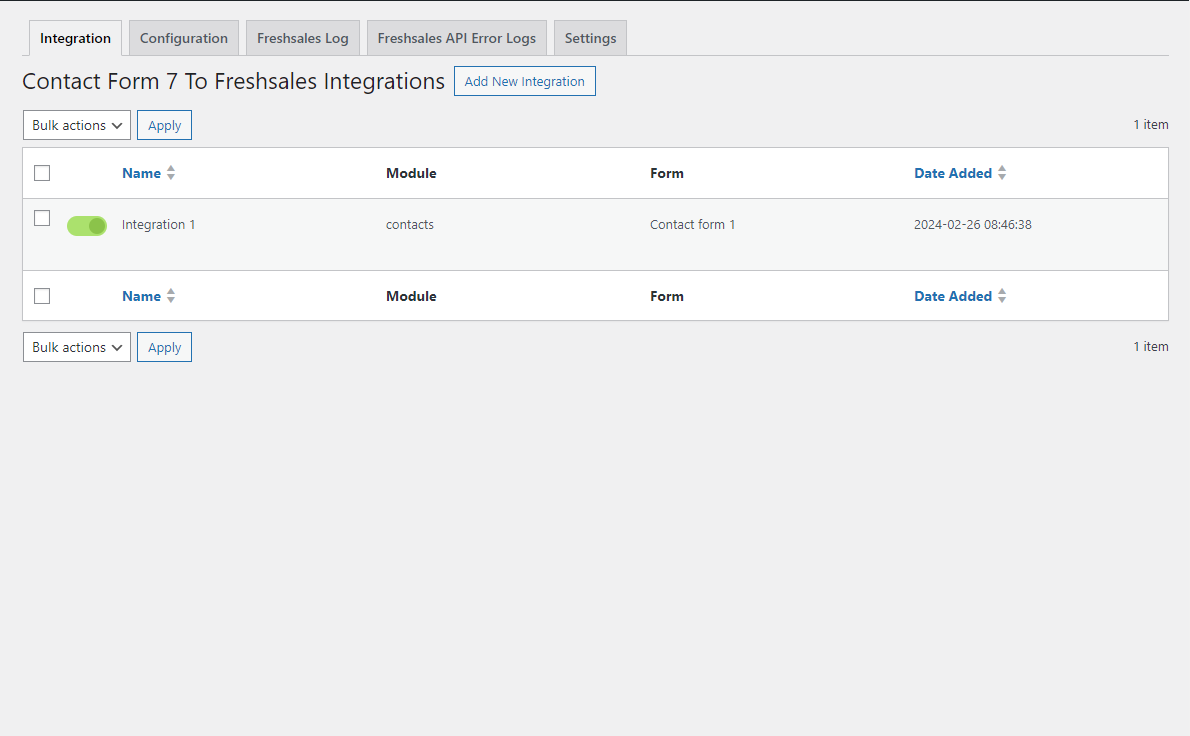This screenshot has height=736, width=1190.
Task: Click the date 2024-02-26 08:46:38
Action: tap(972, 225)
